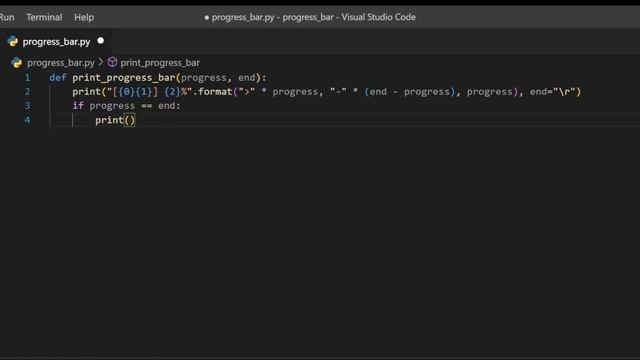Click print_progress_bar function name on line 1
Image resolution: width=640 pixels, height=360 pixels.
[124, 78]
